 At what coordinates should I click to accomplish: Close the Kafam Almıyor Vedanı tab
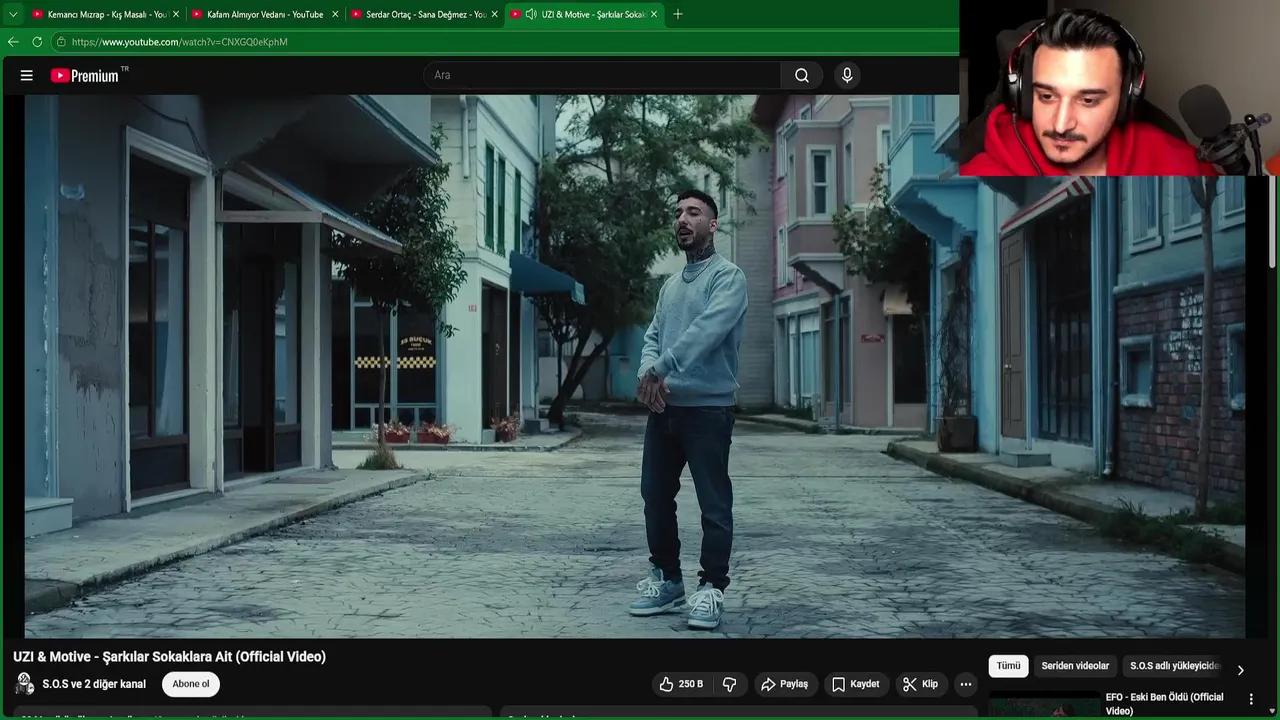[335, 14]
